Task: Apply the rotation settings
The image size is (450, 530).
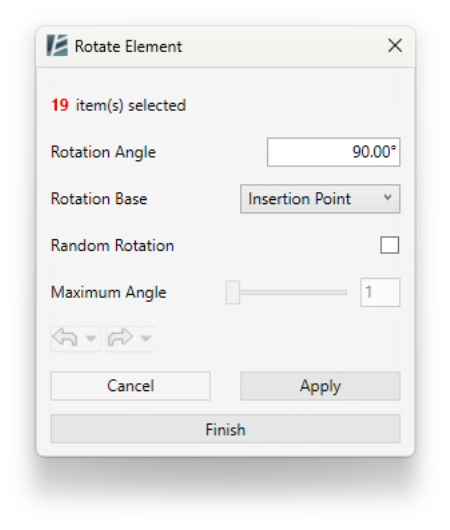Action: [320, 386]
